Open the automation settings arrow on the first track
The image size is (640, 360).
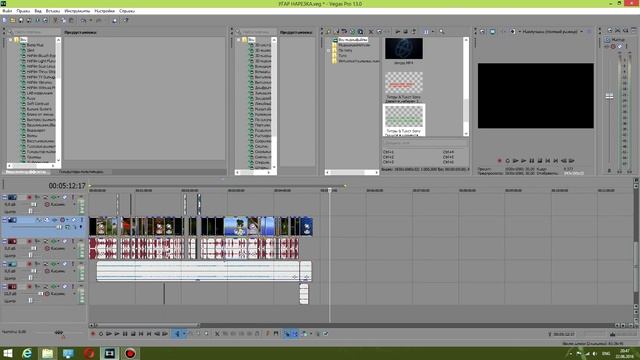58,198
